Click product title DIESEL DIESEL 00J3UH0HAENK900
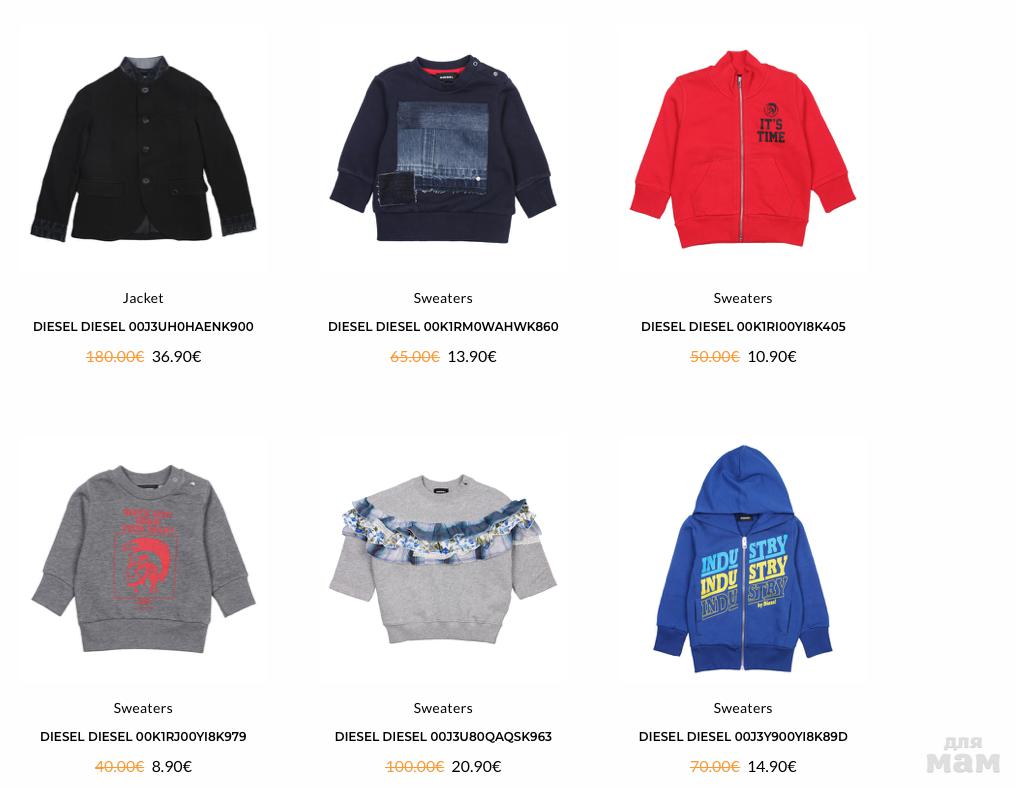Screen dimensions: 1016x788 tap(143, 327)
